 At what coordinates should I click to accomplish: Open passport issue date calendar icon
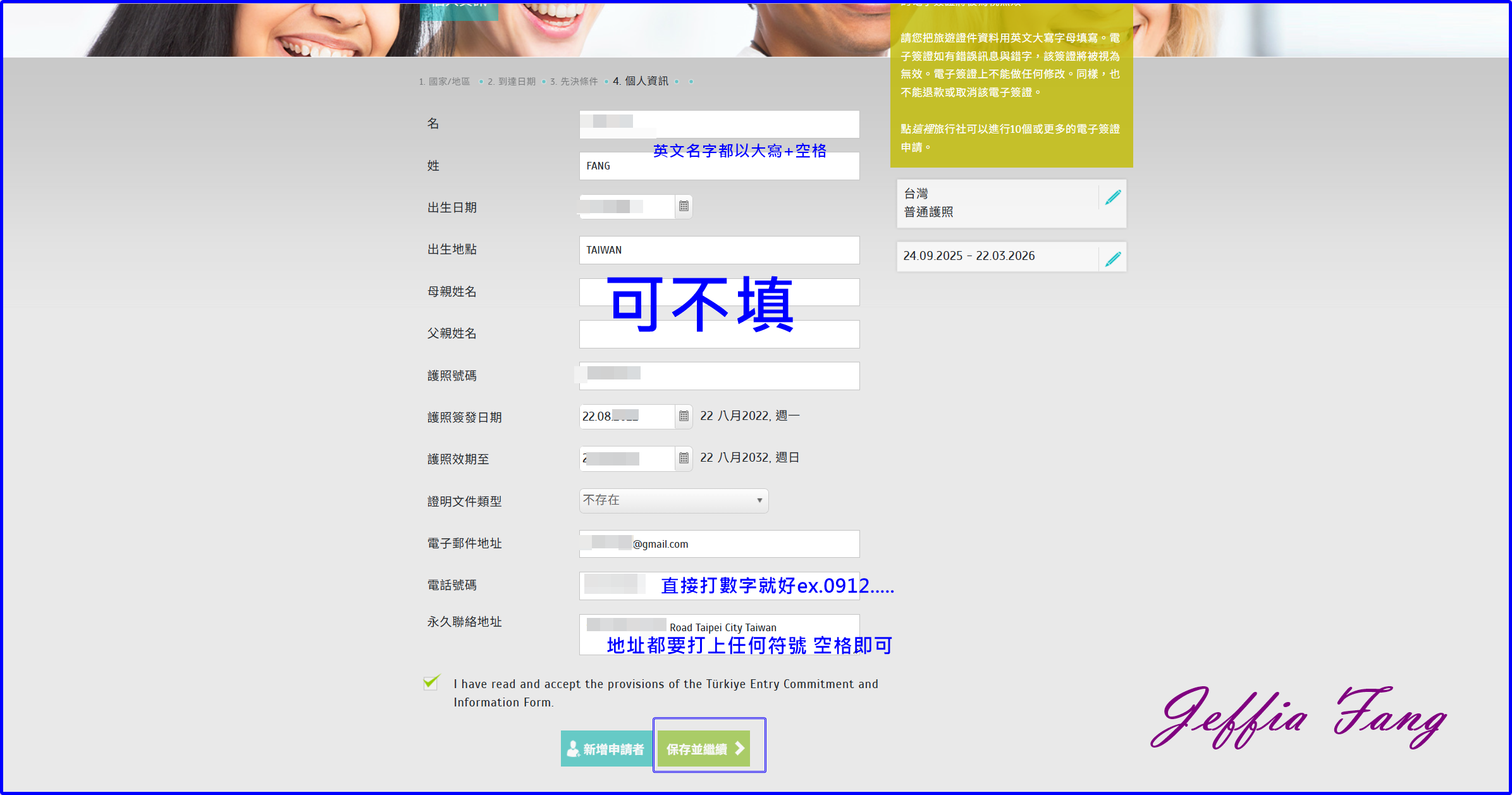684,416
